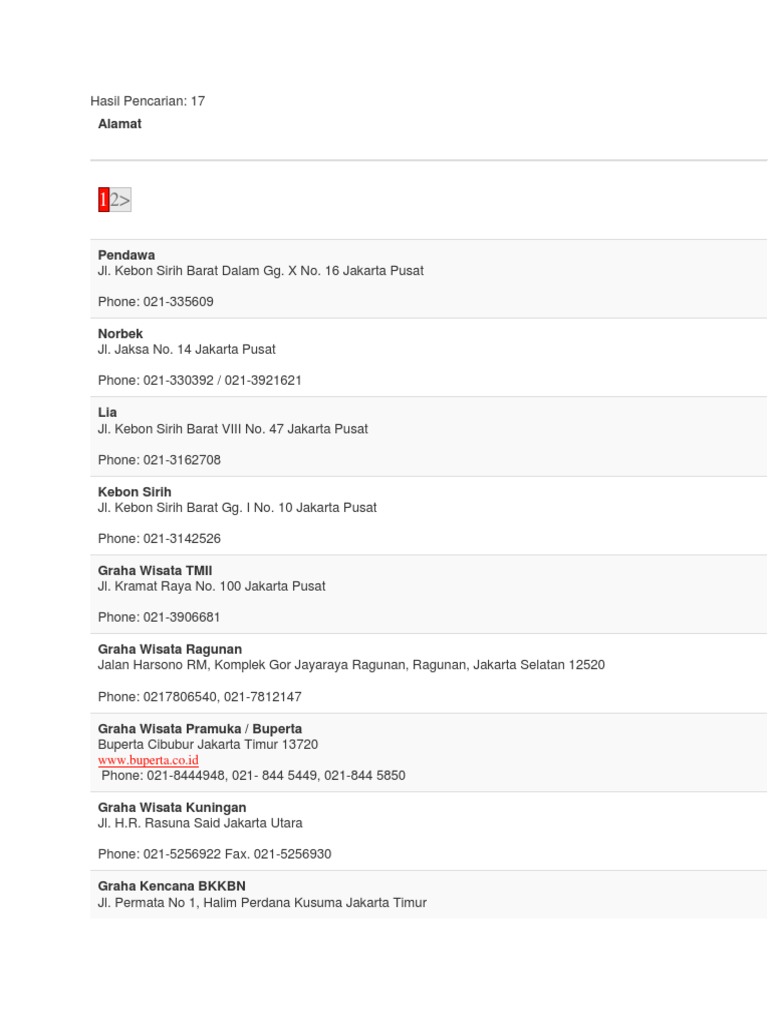Select the Lia listing name
The image size is (768, 1024).
coord(107,412)
